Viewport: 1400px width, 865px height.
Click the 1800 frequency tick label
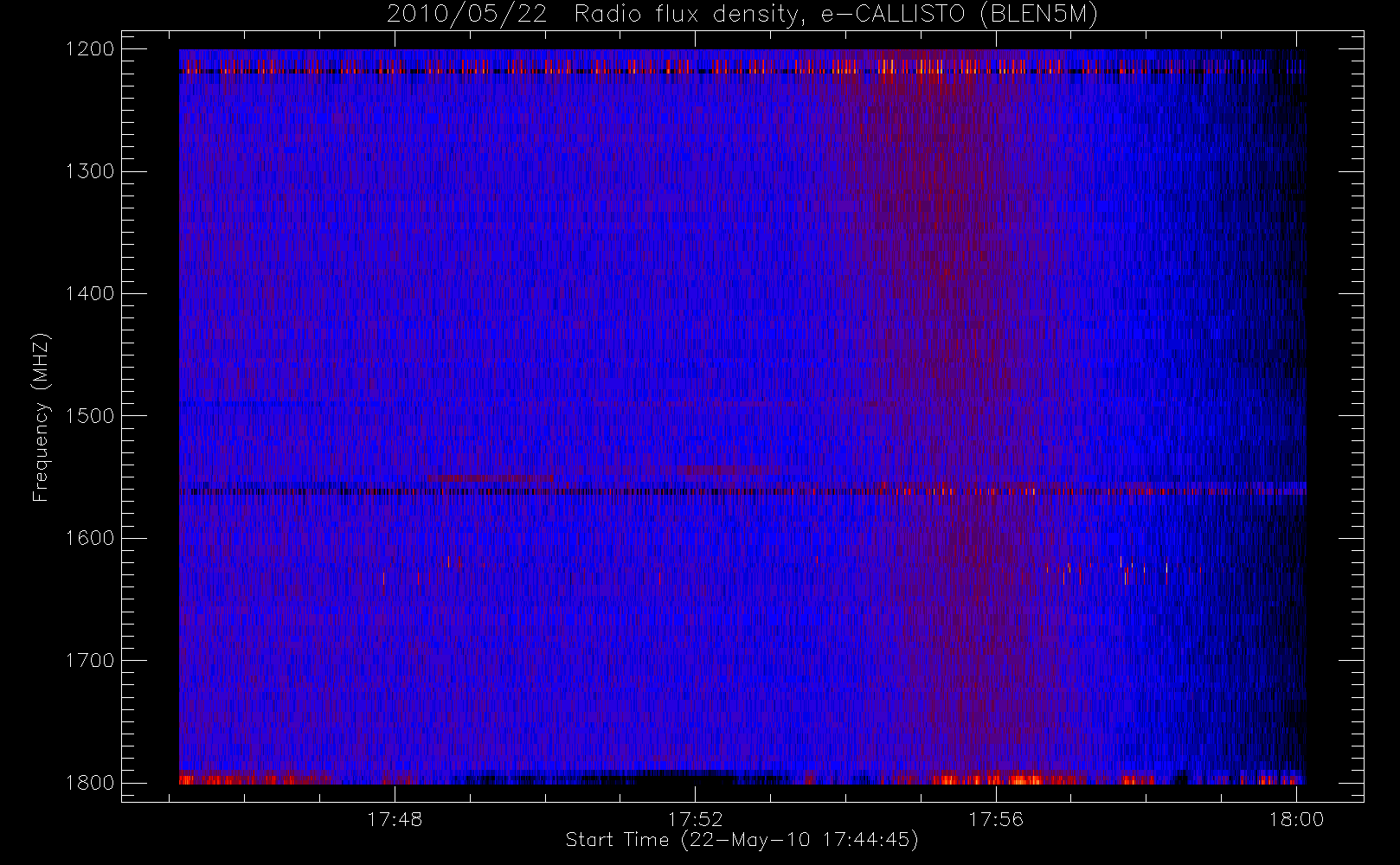tap(90, 783)
